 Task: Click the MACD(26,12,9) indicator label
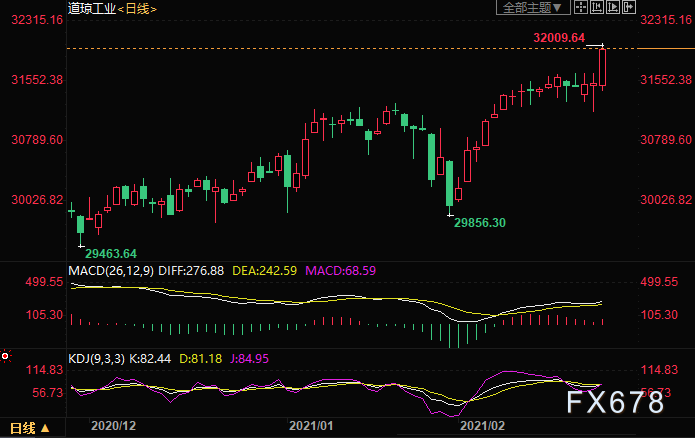pyautogui.click(x=111, y=271)
